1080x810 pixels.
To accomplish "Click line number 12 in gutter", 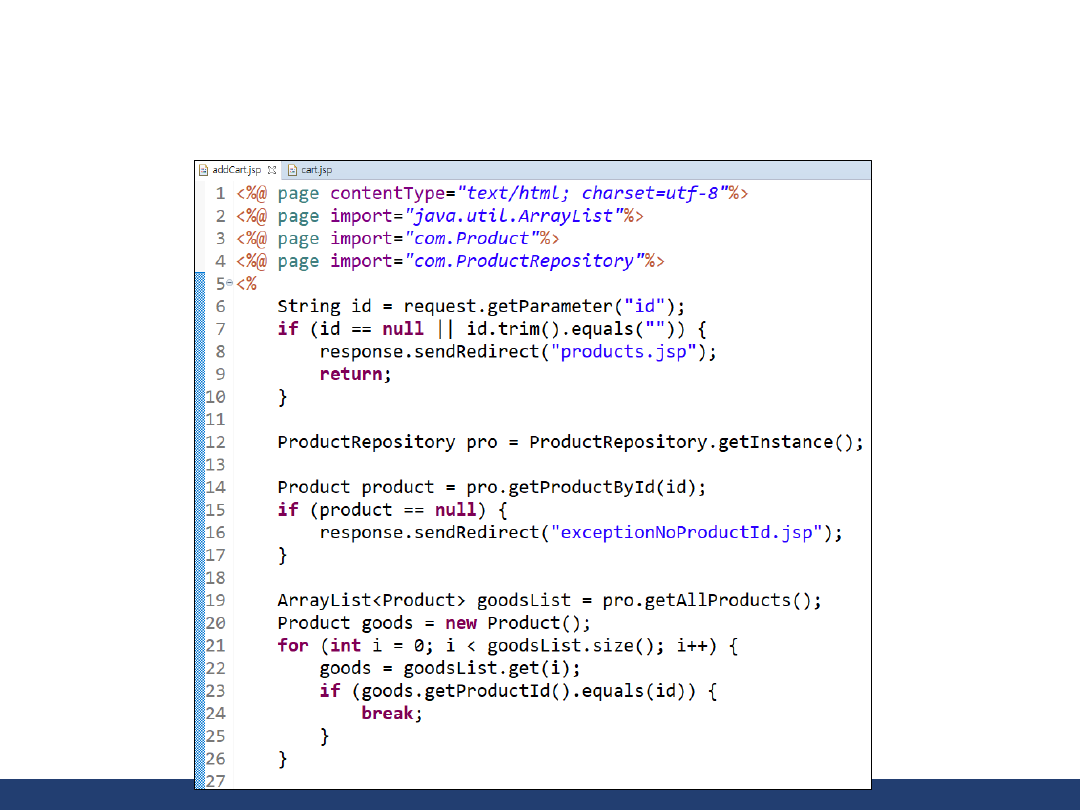I will (x=216, y=442).
